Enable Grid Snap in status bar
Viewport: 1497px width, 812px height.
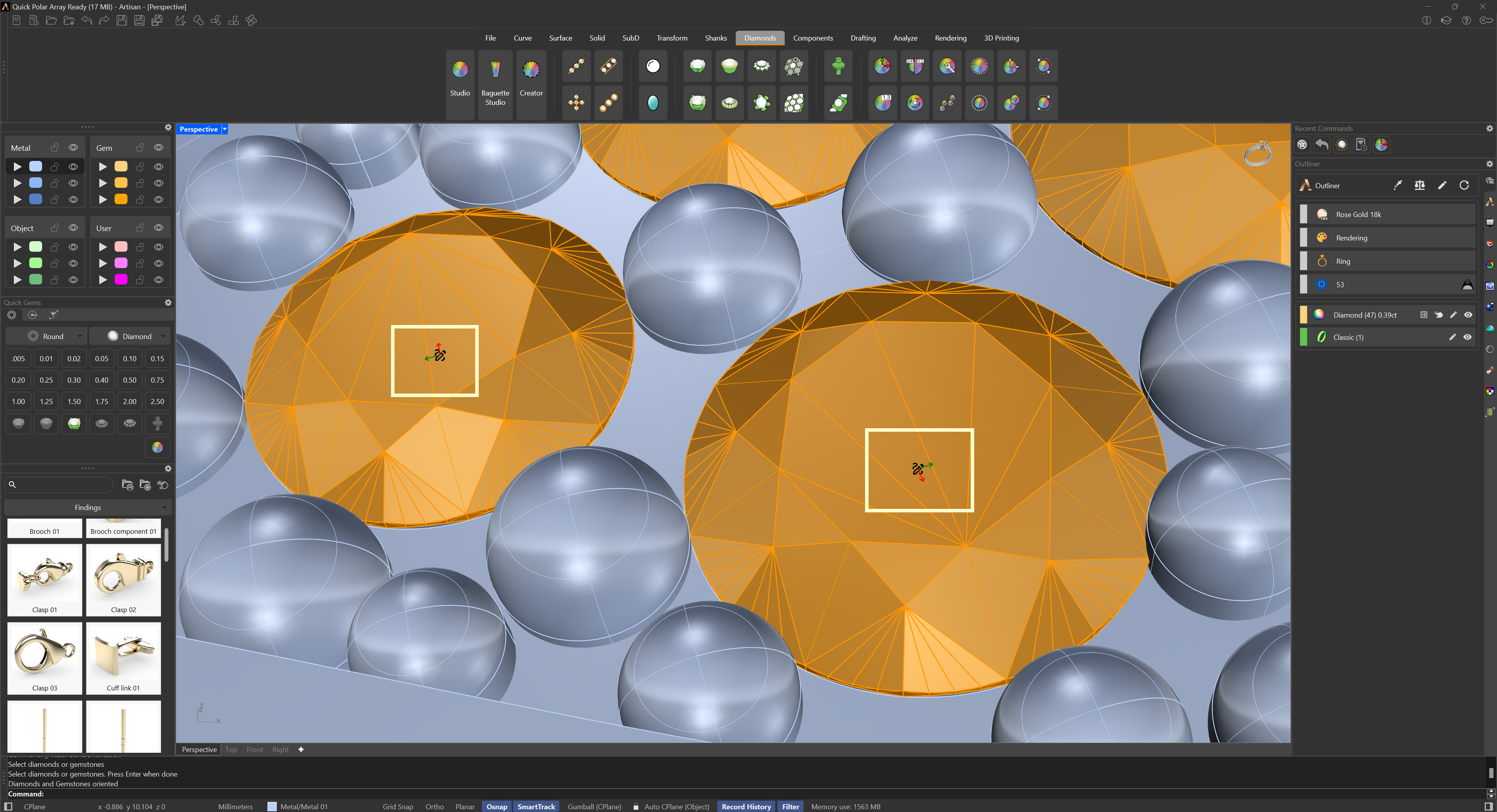pyautogui.click(x=398, y=806)
